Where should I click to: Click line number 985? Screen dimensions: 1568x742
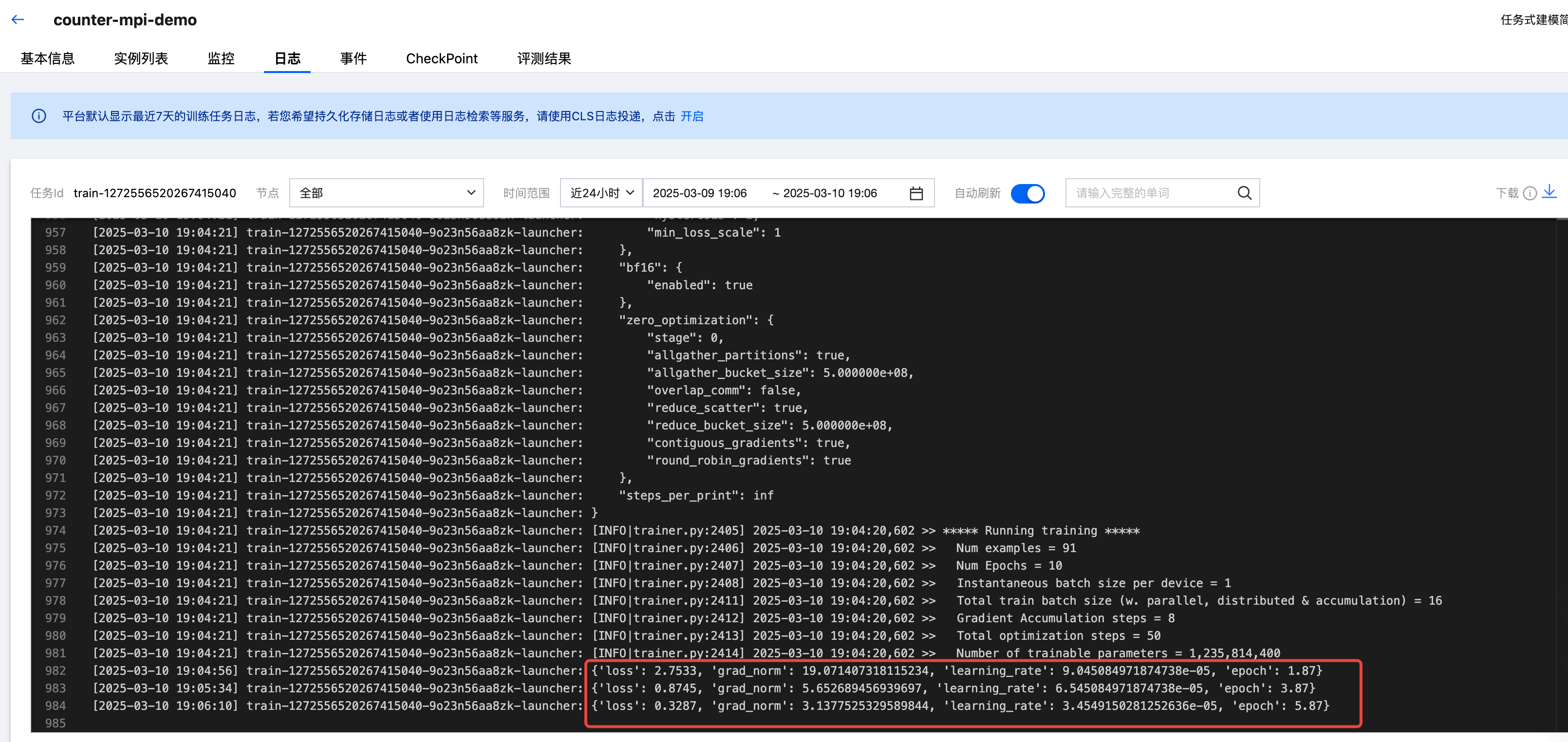(56, 723)
